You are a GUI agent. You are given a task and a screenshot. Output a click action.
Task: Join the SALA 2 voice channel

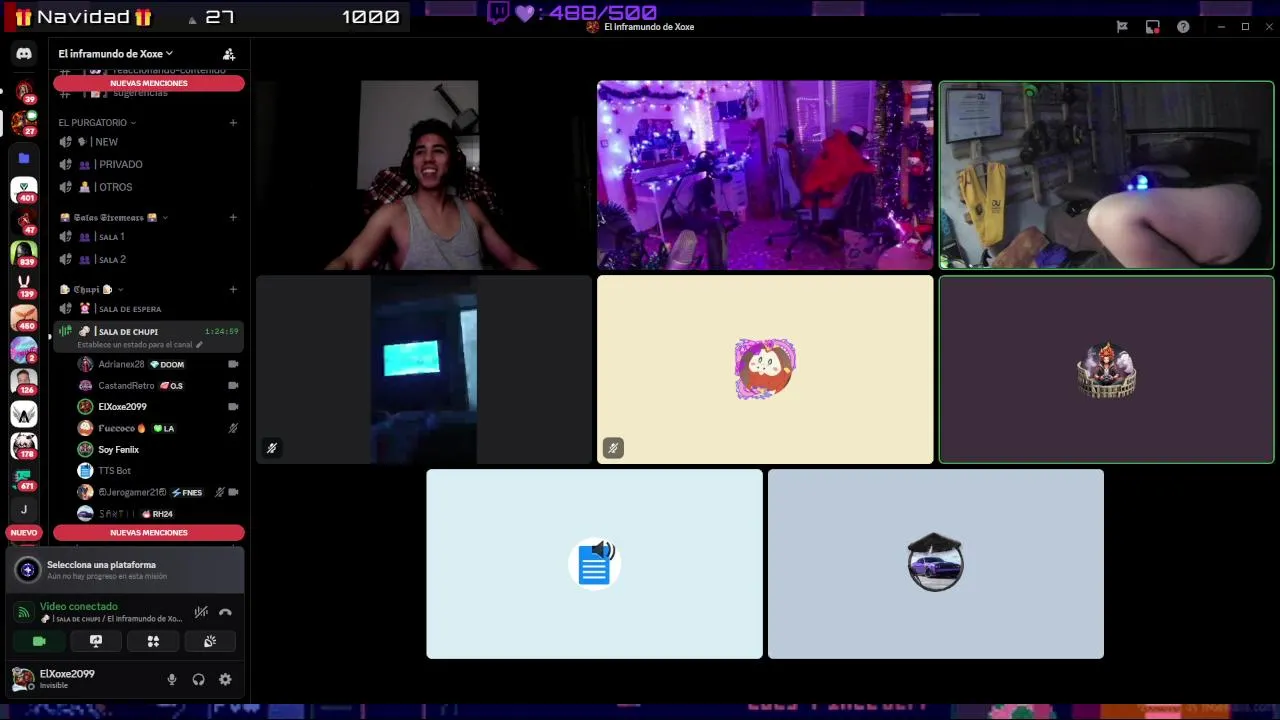point(148,259)
